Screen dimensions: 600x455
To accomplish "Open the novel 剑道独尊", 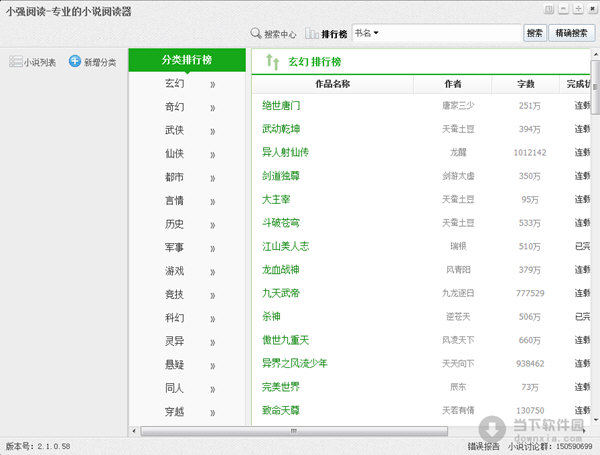I will [281, 176].
